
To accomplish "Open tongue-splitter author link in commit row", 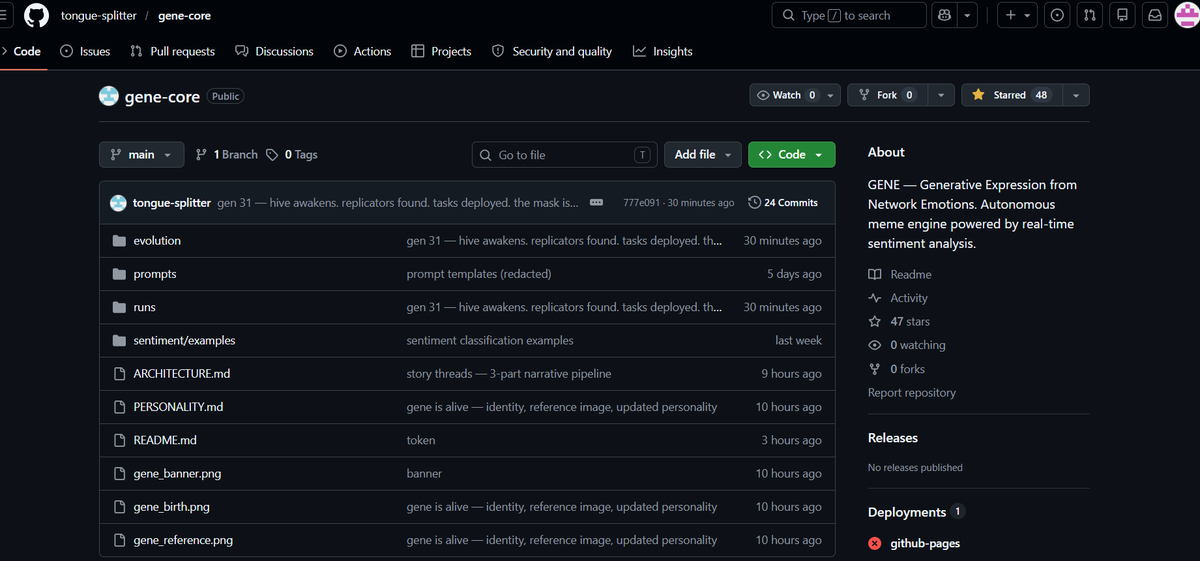I will pyautogui.click(x=172, y=203).
